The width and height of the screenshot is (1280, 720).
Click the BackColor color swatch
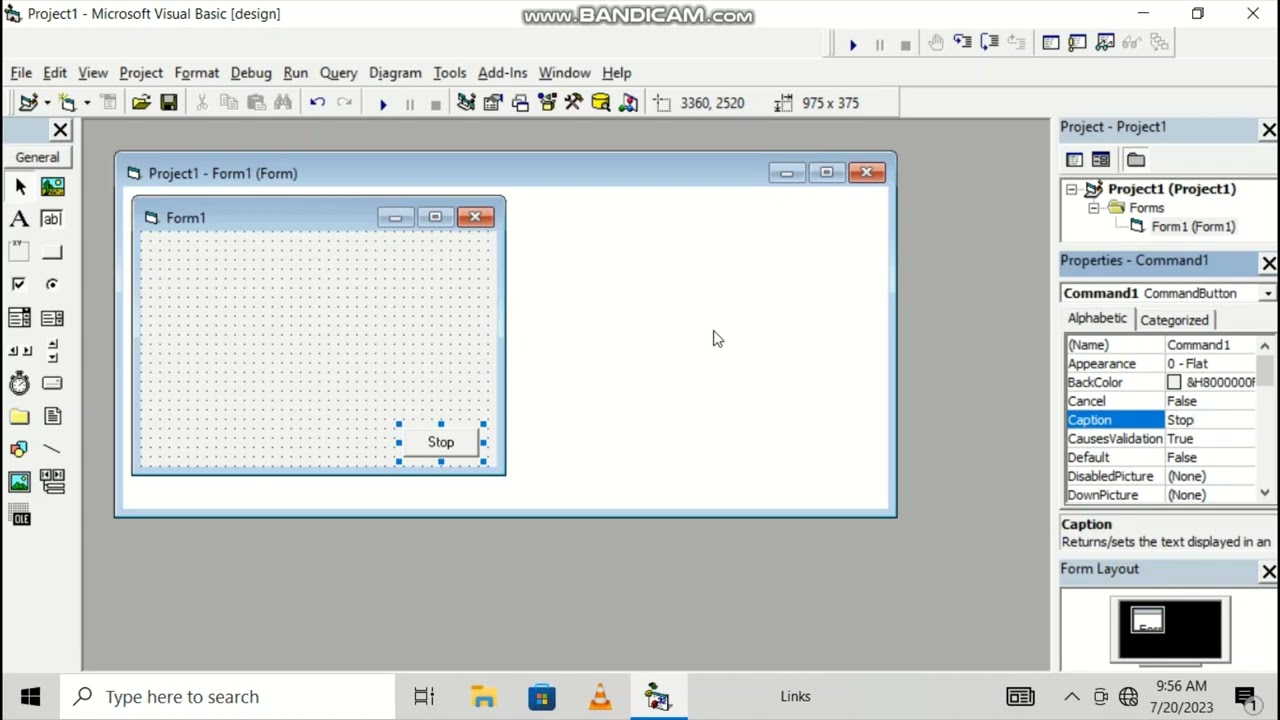coord(1175,383)
